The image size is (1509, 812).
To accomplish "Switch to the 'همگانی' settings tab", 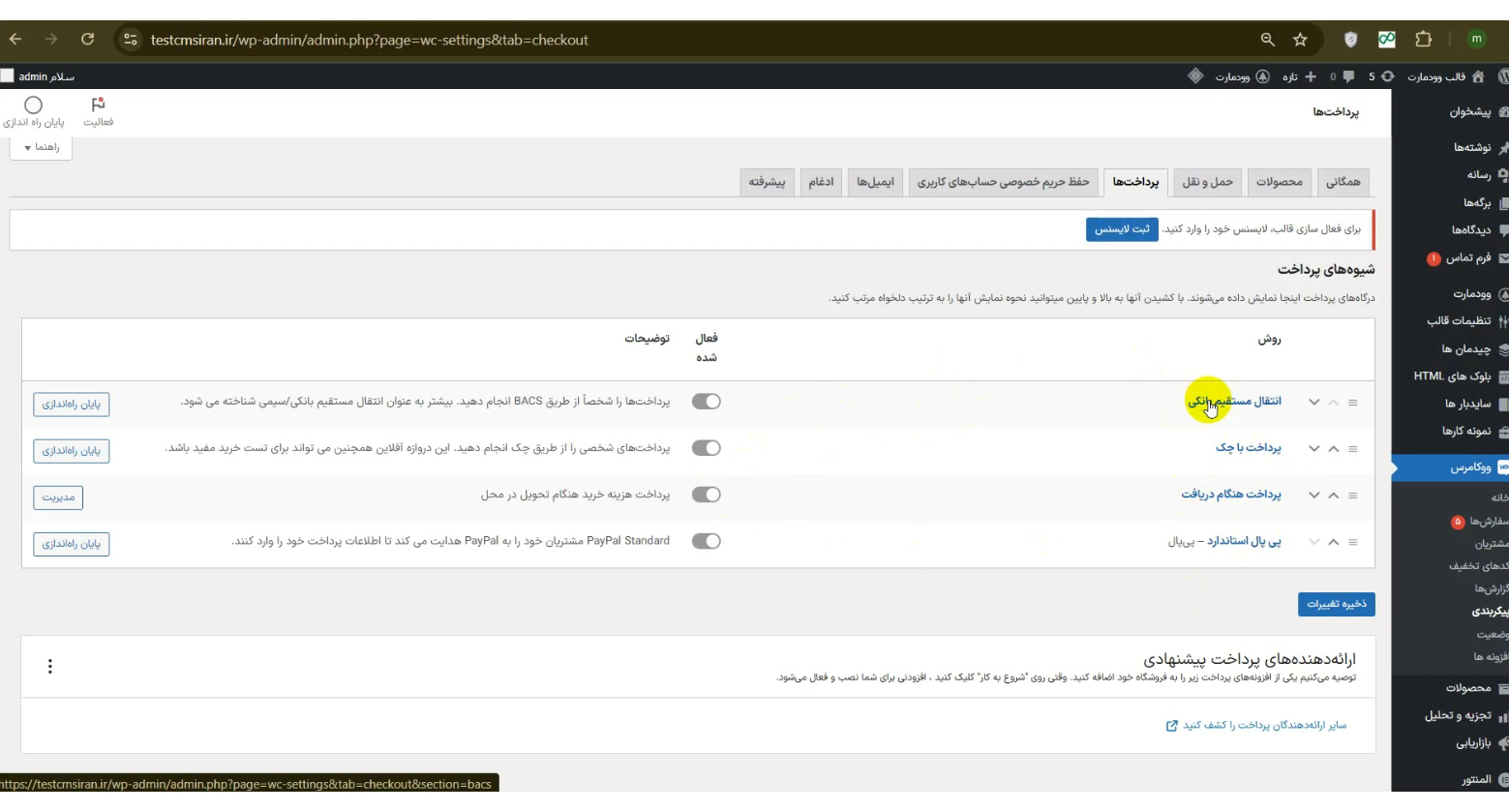I will [1343, 182].
